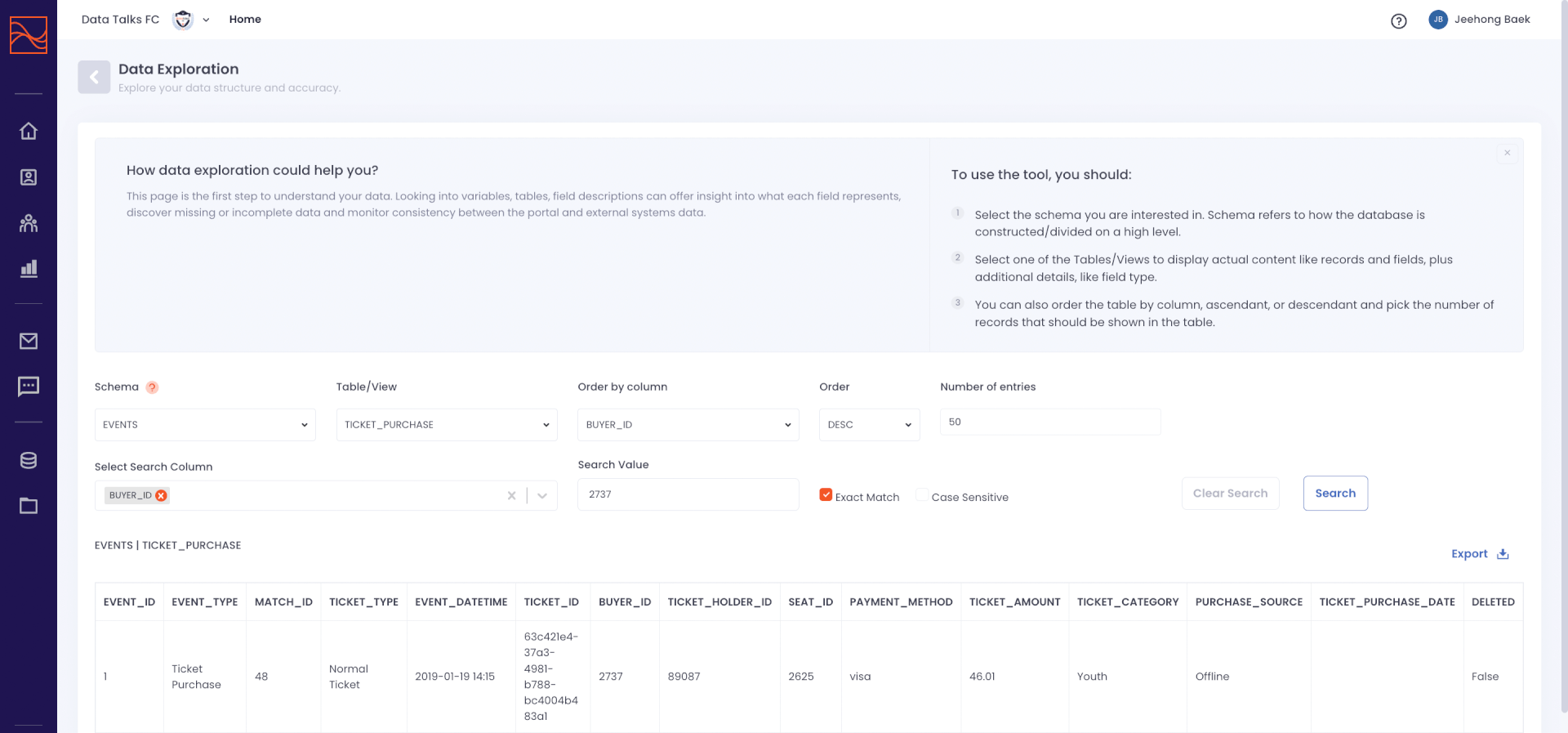Click the Data Talks FC team name
The width and height of the screenshot is (1568, 733).
121,20
